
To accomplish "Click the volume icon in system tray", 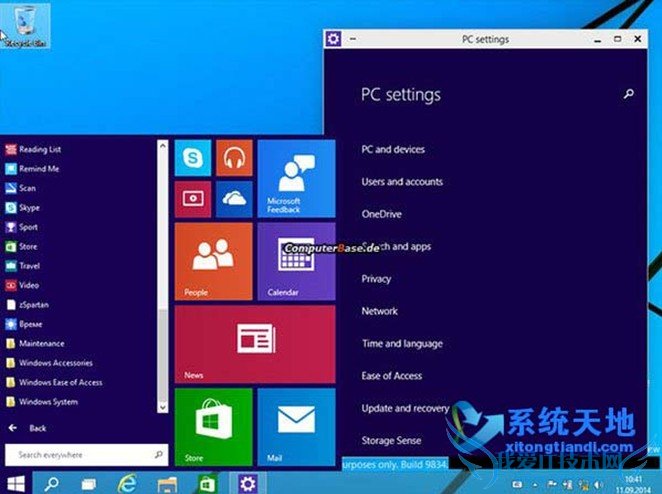I will point(598,484).
